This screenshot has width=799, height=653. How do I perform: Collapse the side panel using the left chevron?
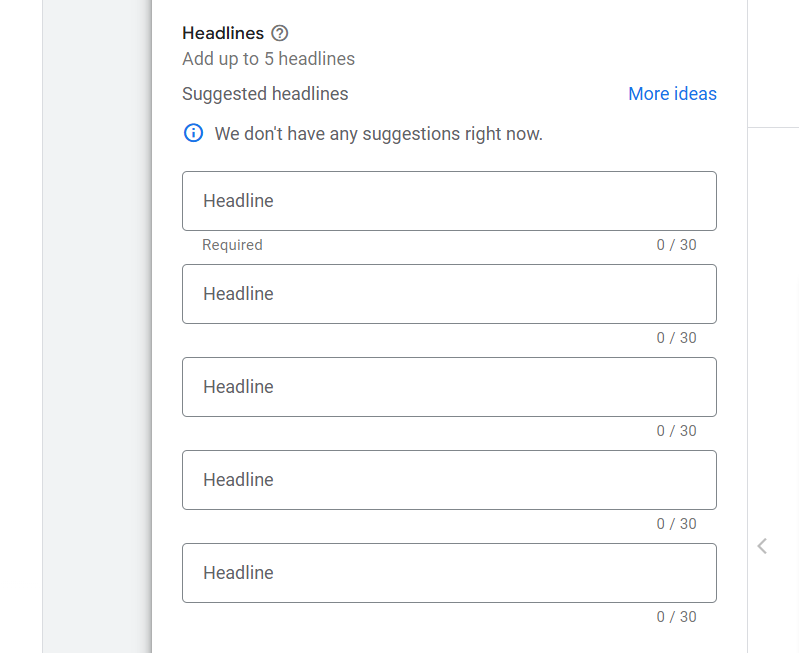pyautogui.click(x=762, y=546)
